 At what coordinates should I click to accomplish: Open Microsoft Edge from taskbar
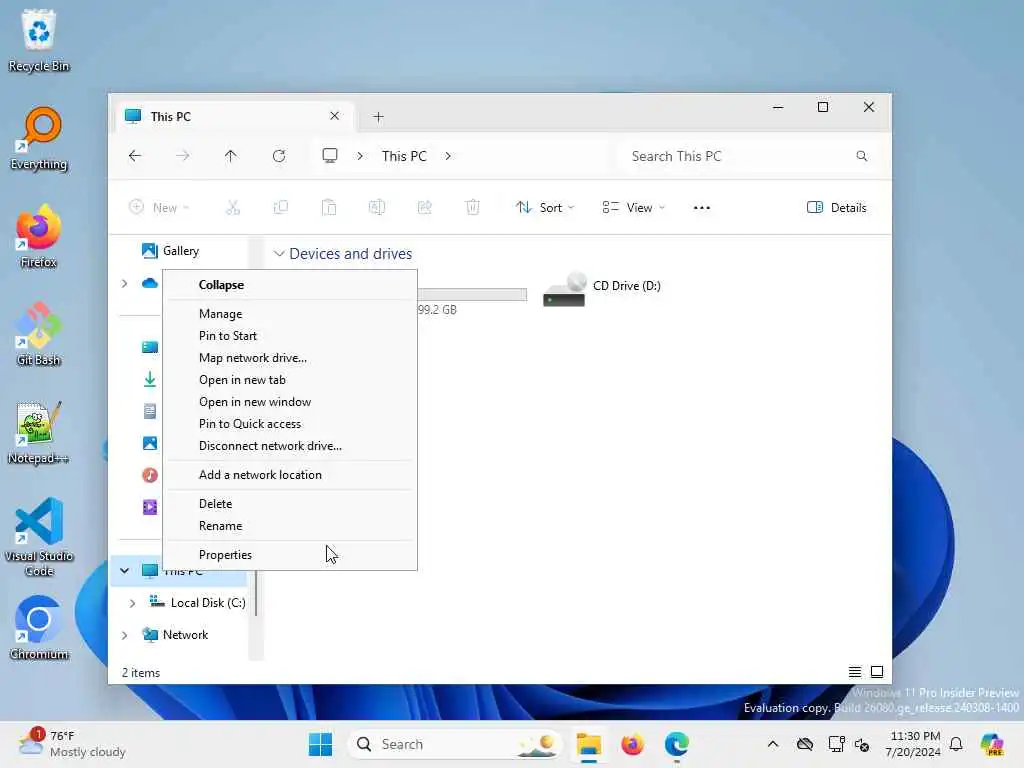click(677, 744)
